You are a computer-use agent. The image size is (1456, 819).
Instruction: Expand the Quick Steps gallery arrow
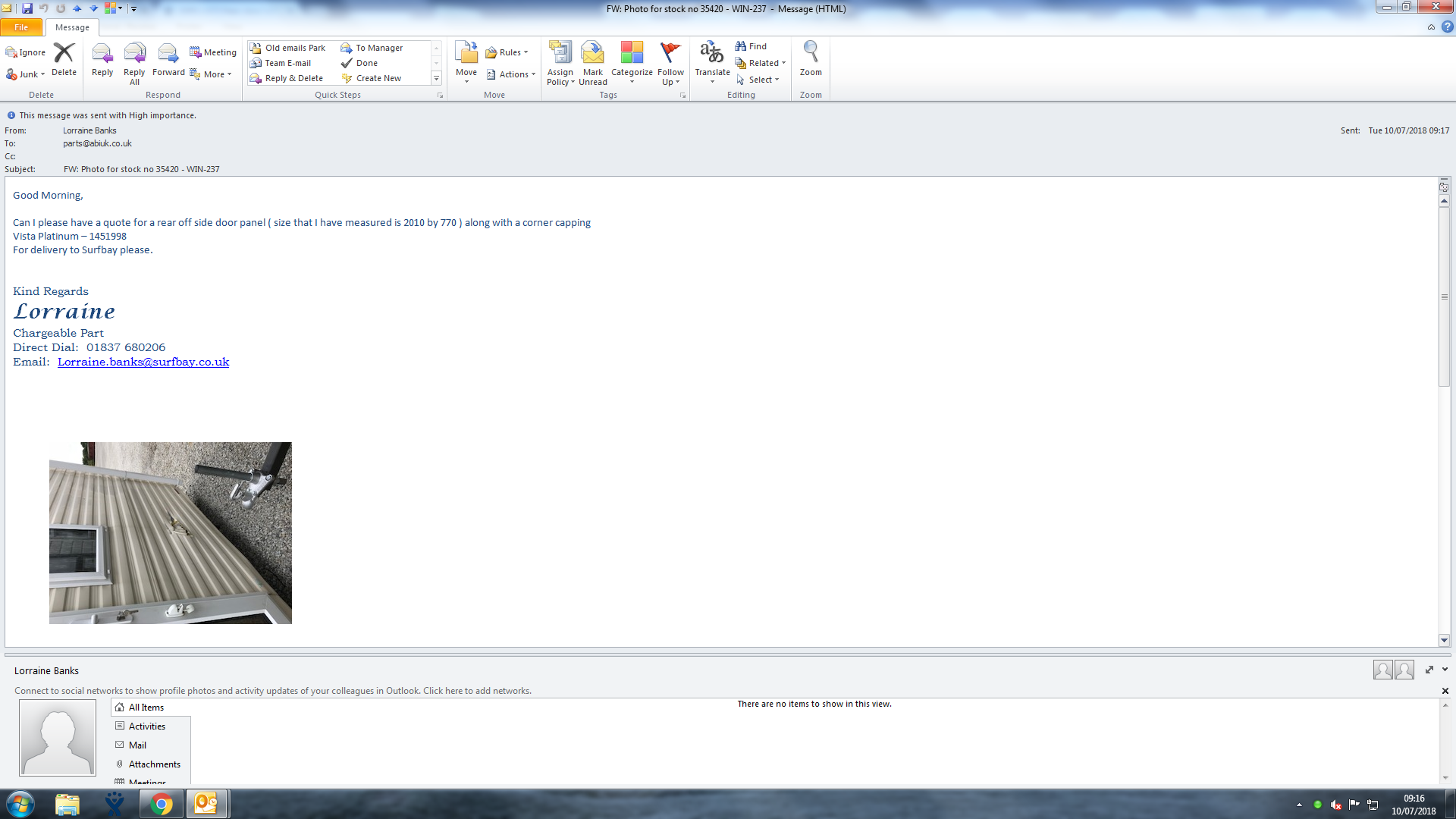(x=436, y=78)
